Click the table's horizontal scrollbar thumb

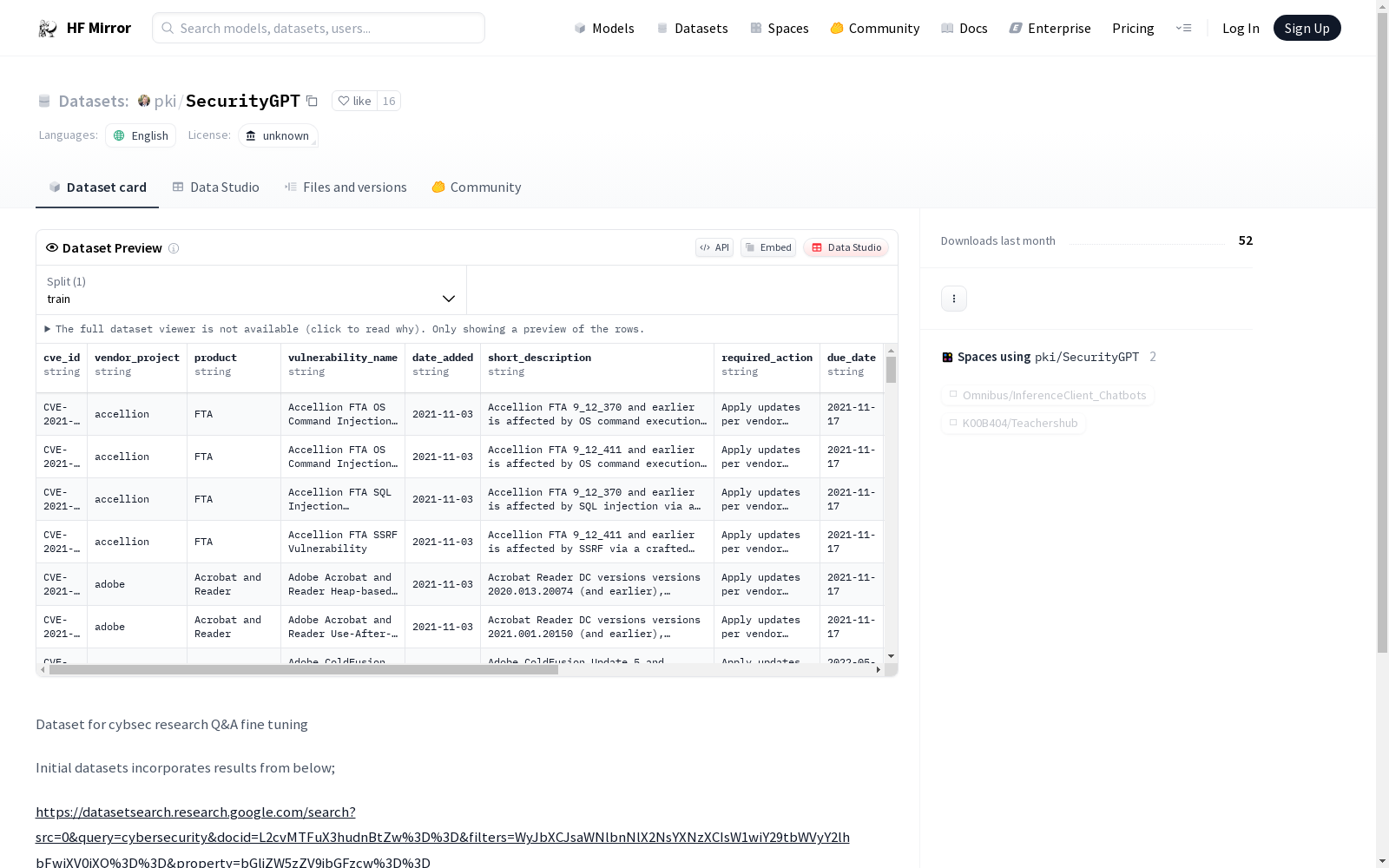coord(304,670)
